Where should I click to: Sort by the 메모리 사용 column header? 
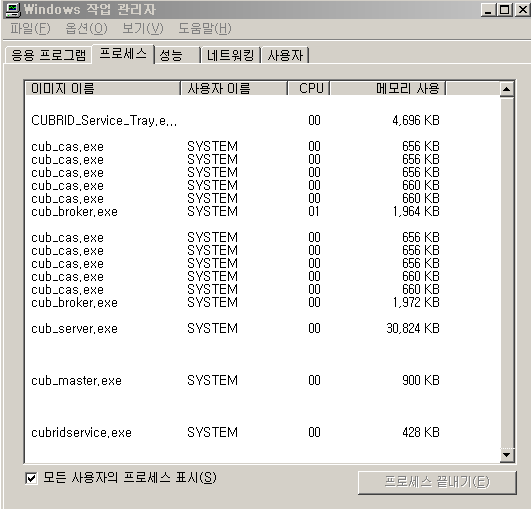[388, 88]
